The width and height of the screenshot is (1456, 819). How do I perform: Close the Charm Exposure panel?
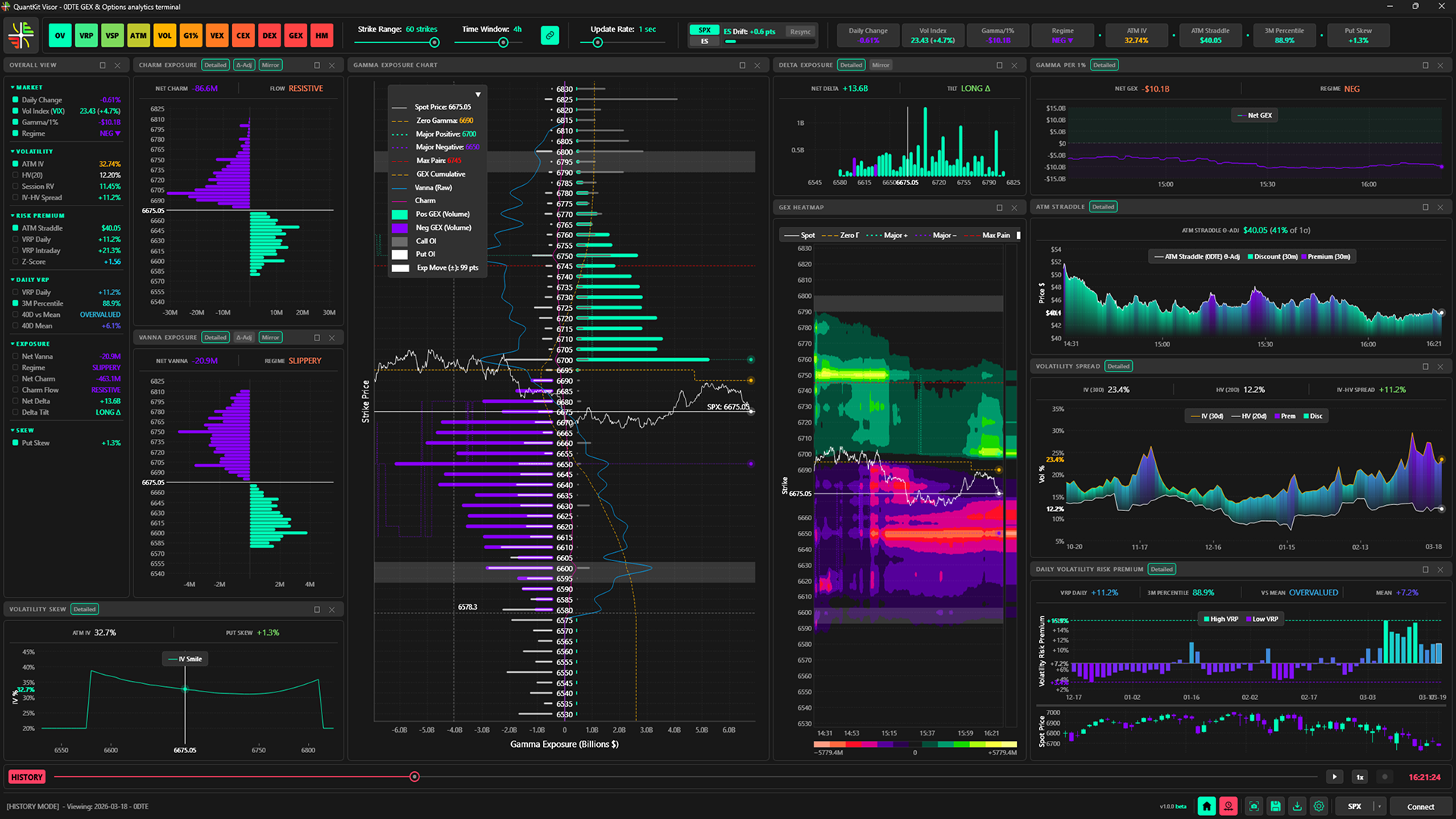pyautogui.click(x=331, y=65)
